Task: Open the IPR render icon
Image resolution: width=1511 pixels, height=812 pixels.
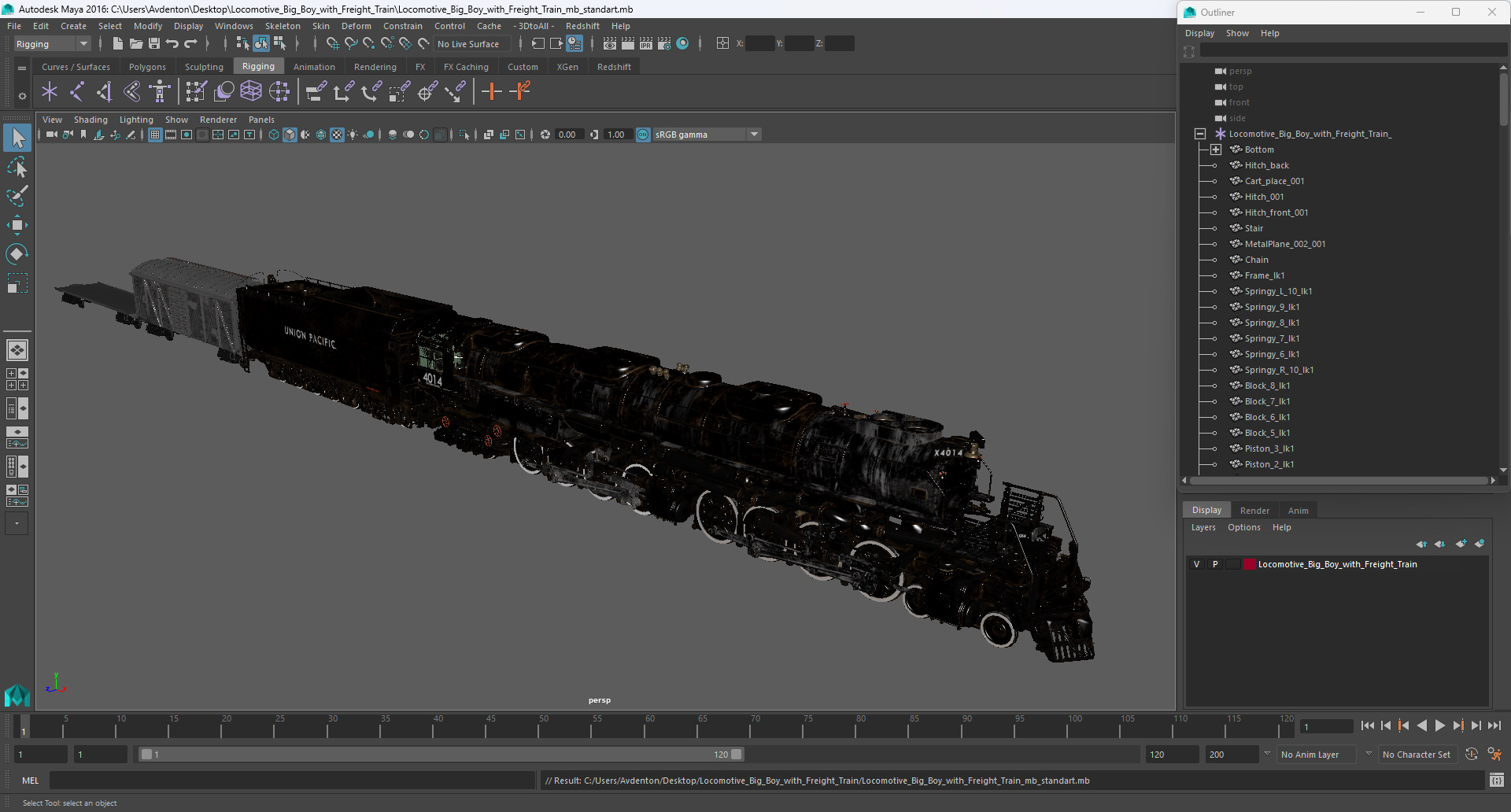Action: 645,44
